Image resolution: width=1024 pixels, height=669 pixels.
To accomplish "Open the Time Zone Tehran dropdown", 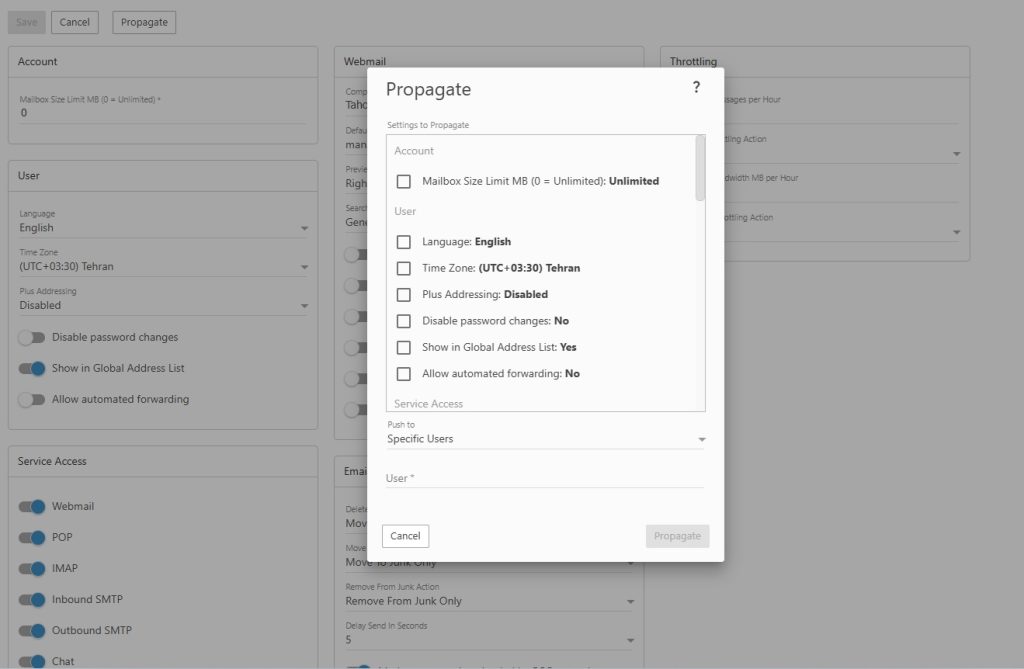I will [x=163, y=267].
